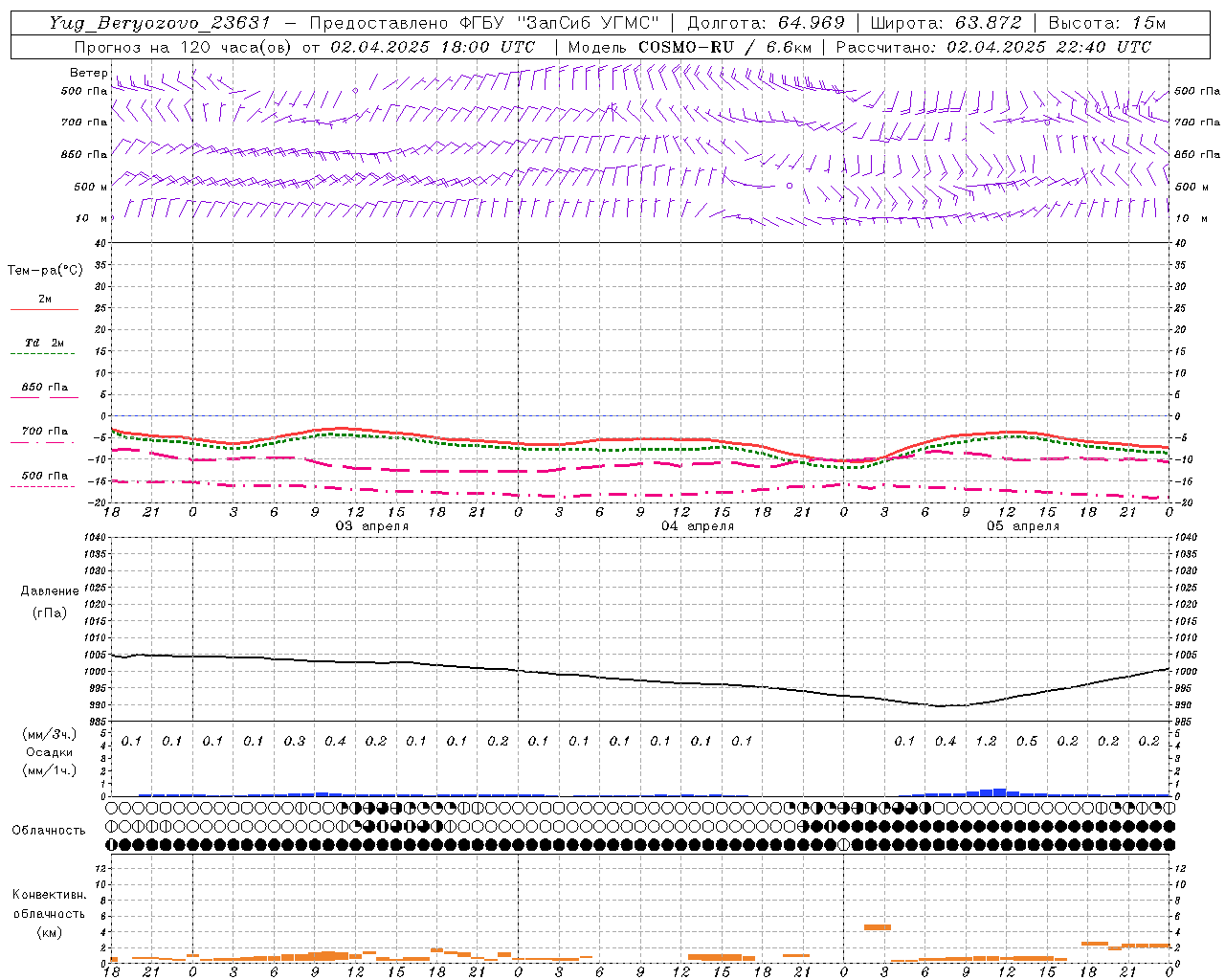Click the 04 апреля date label
Image resolution: width=1225 pixels, height=980 pixels.
point(698,526)
